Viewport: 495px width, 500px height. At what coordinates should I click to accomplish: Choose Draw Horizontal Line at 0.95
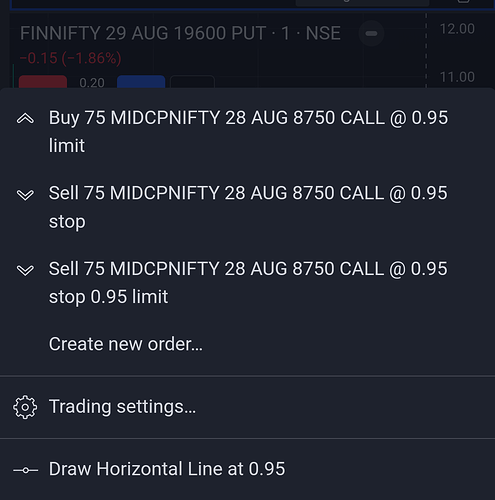[x=247, y=469]
